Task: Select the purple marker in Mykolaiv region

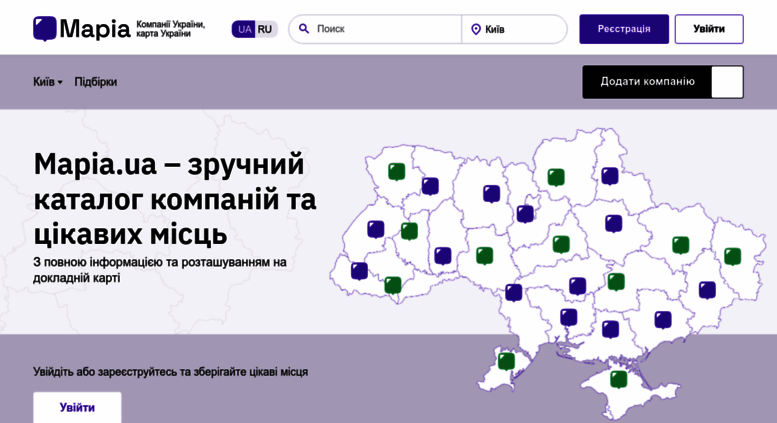Action: click(568, 317)
